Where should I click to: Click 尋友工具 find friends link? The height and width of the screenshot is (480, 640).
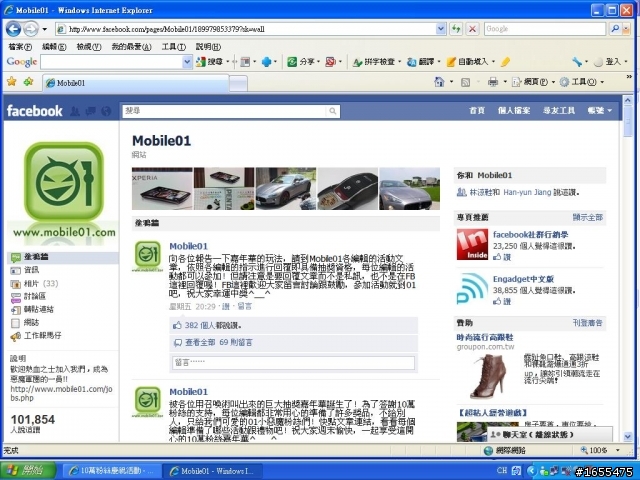point(558,111)
